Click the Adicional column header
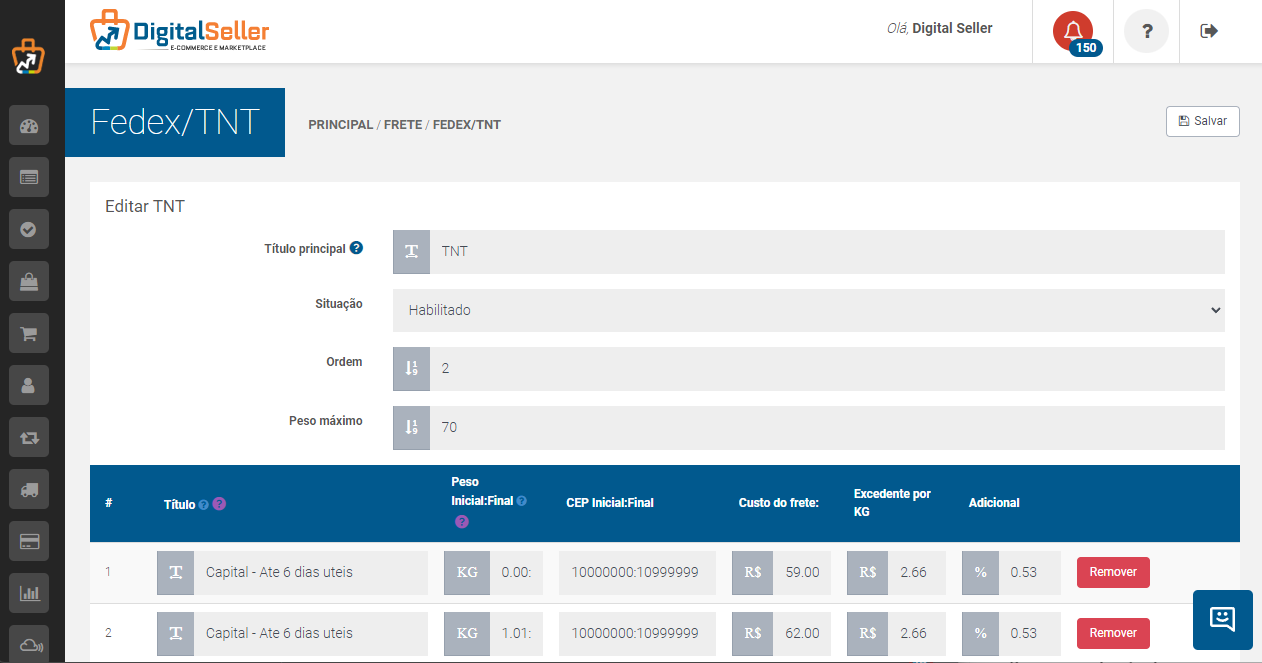Viewport: 1262px width, 663px height. (994, 503)
